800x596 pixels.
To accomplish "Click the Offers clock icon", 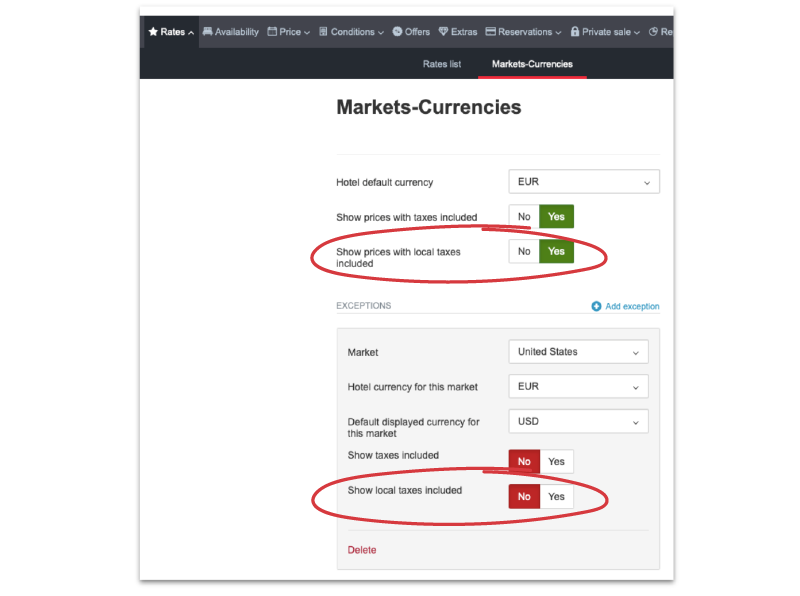I will 397,32.
